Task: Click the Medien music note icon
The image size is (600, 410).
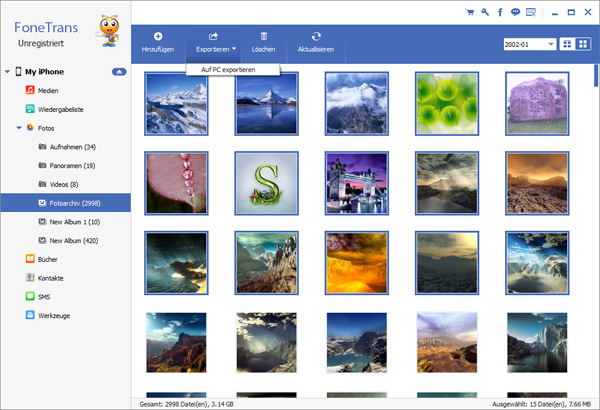Action: pyautogui.click(x=30, y=90)
